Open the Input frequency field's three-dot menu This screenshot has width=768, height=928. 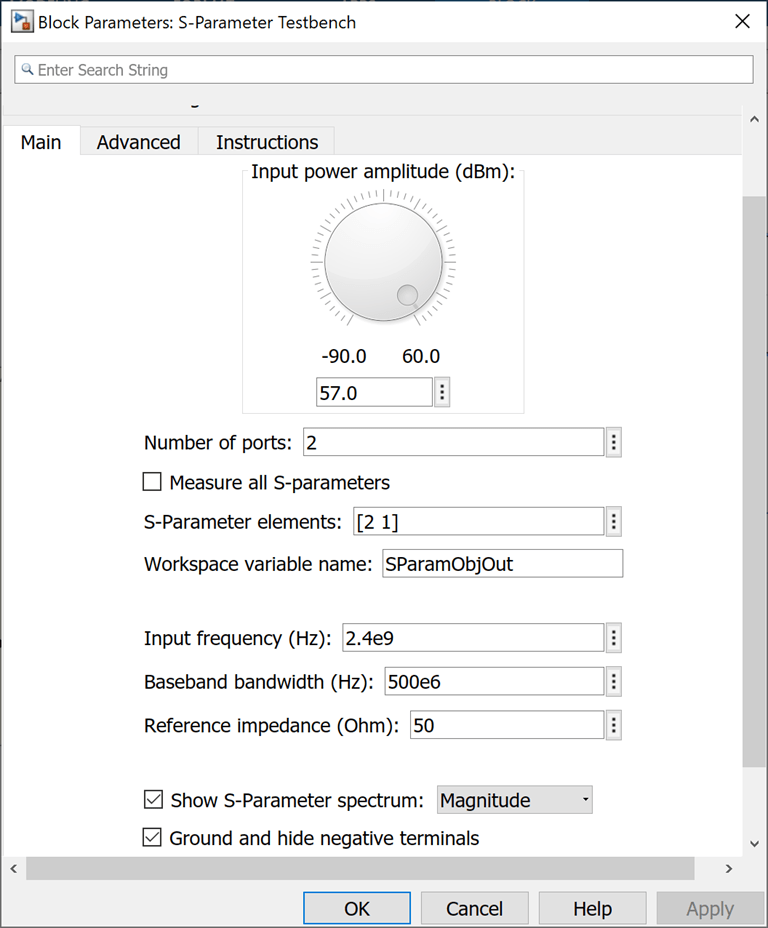[x=614, y=638]
